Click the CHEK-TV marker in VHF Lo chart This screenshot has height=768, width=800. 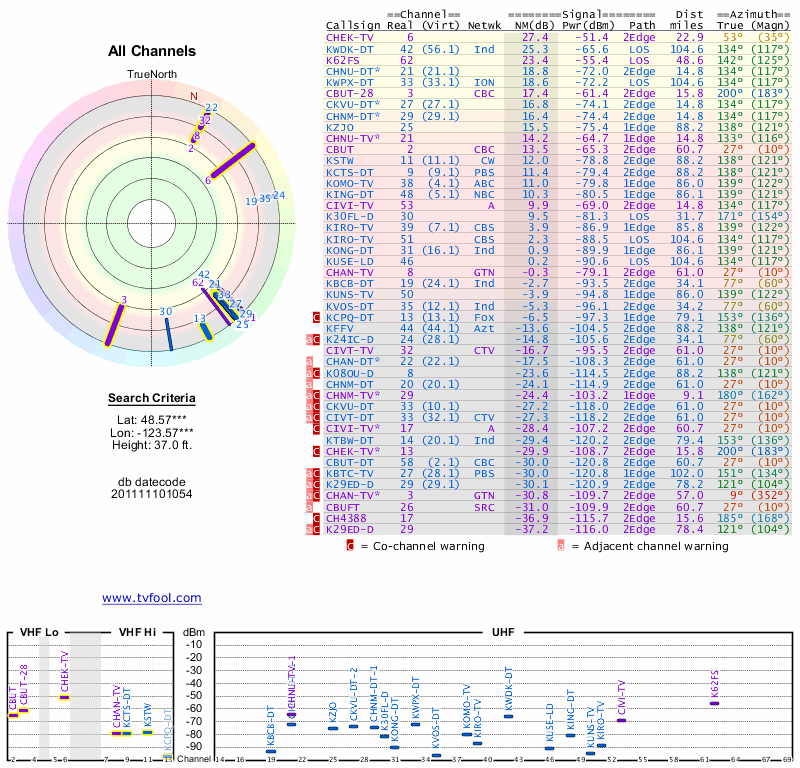tap(64, 697)
